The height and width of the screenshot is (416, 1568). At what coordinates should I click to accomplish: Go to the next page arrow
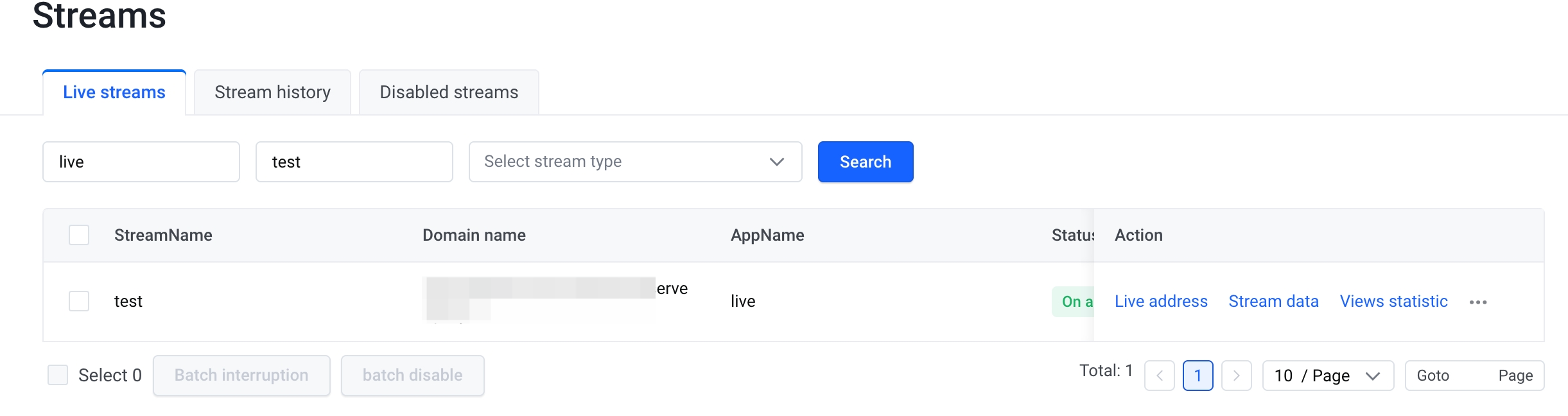1236,376
